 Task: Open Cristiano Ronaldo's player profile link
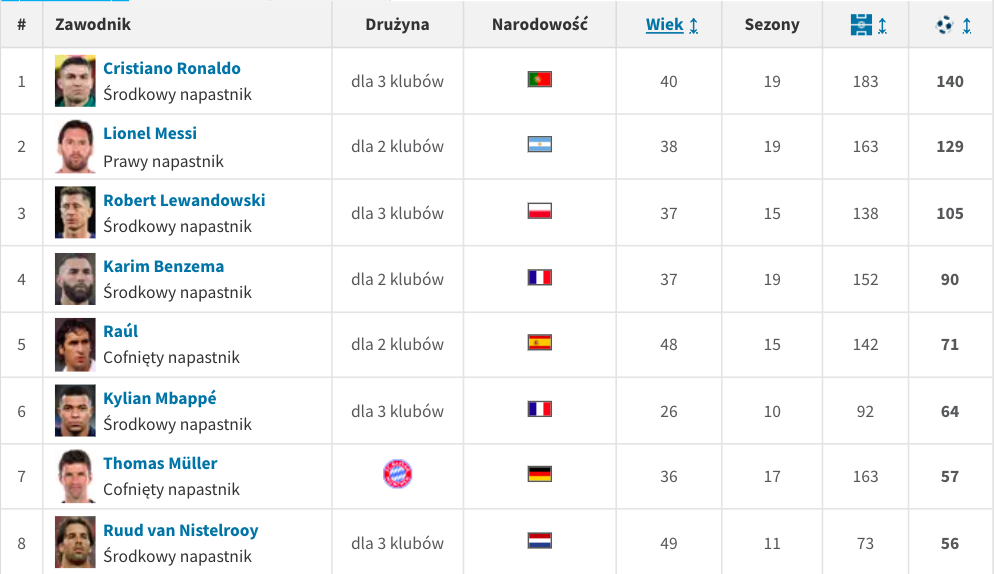[172, 69]
